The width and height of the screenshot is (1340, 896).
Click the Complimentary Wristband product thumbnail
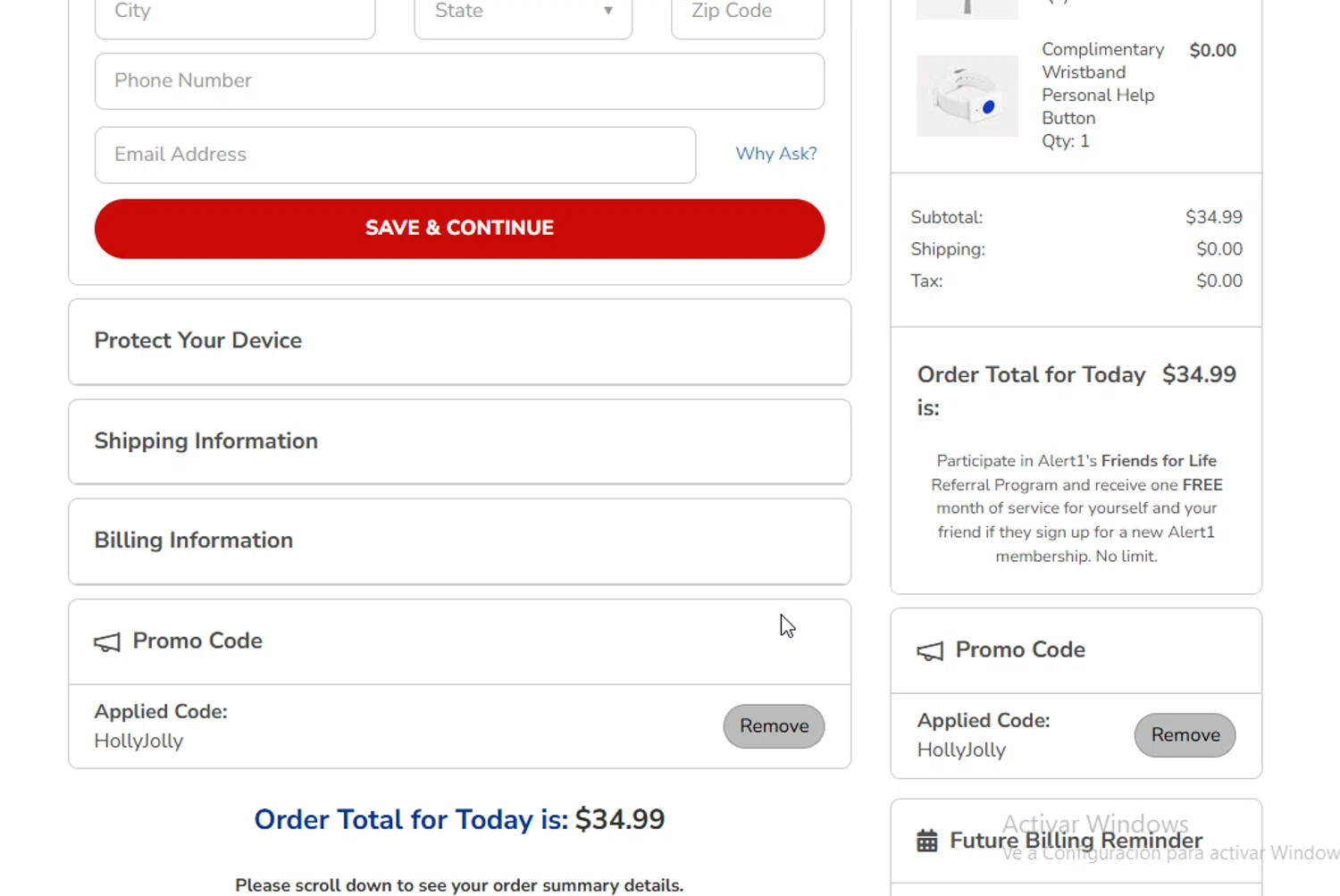(x=967, y=96)
